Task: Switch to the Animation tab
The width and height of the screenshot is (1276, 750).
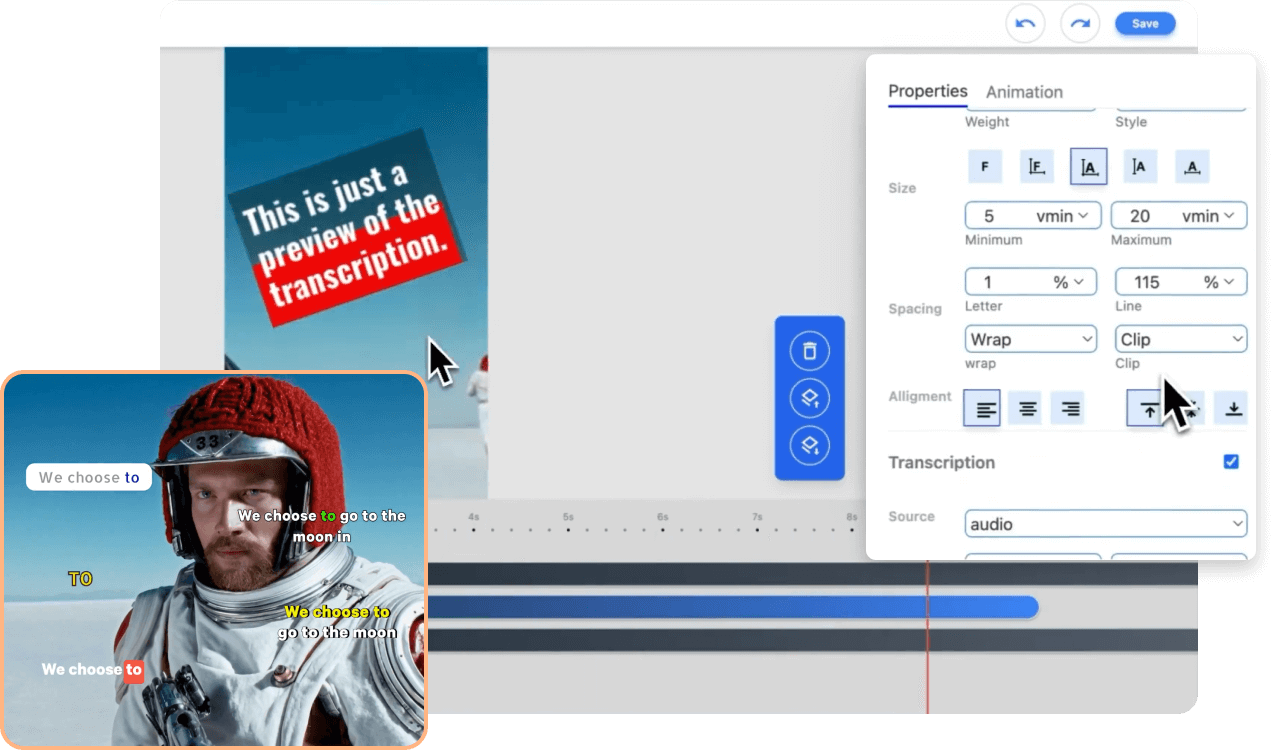Action: click(x=1024, y=92)
